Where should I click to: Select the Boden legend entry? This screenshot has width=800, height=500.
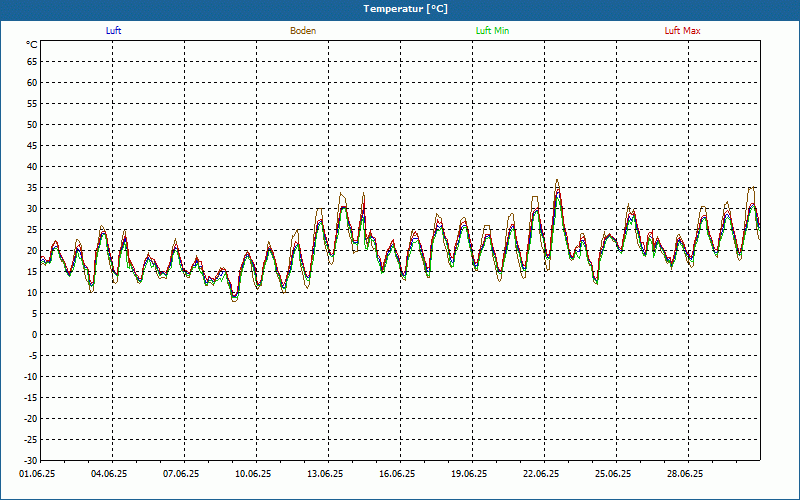(x=303, y=31)
